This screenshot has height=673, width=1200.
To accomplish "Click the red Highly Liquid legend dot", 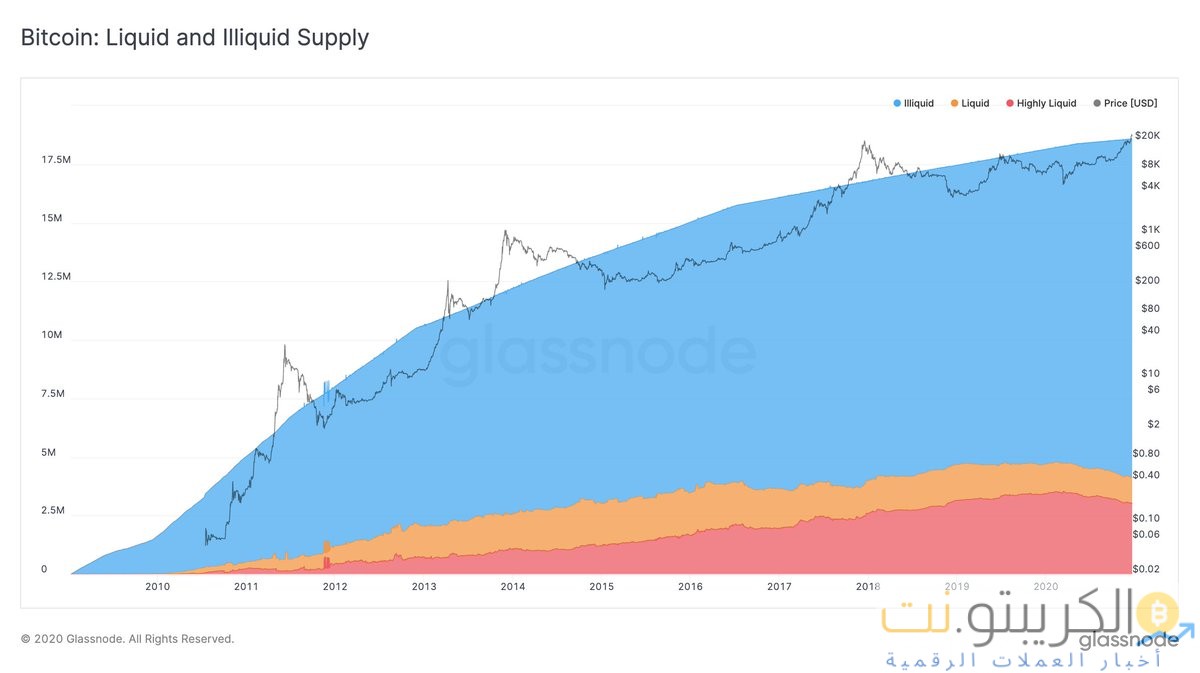I will pos(1010,104).
